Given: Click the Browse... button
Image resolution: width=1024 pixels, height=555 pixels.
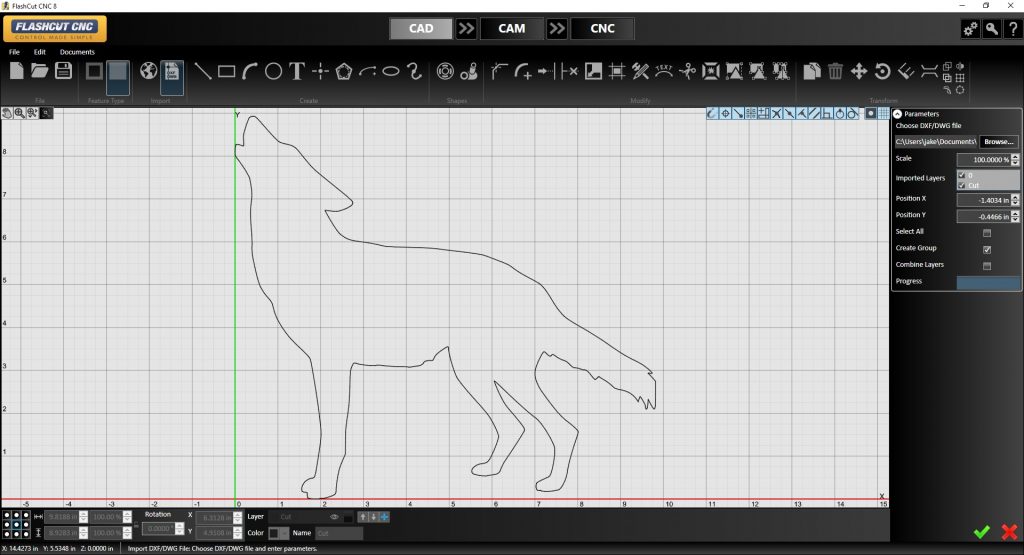Looking at the screenshot, I should pos(998,142).
